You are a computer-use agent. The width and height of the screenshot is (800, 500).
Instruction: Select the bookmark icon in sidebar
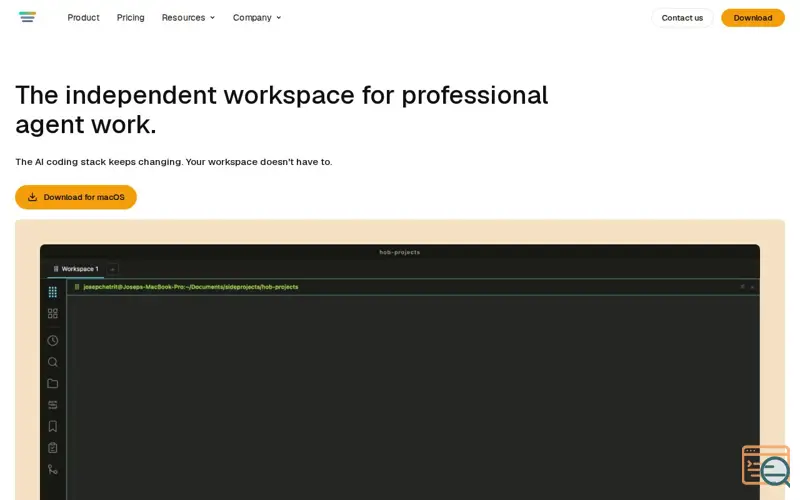tap(53, 427)
